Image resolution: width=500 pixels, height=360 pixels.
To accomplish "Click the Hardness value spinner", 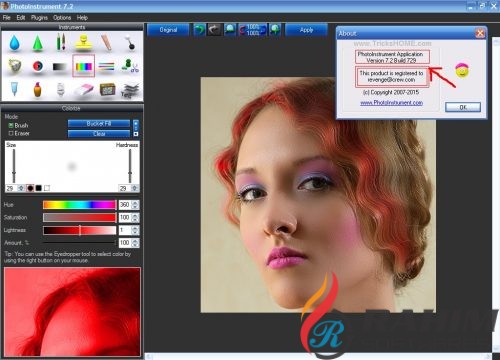I will coord(135,188).
